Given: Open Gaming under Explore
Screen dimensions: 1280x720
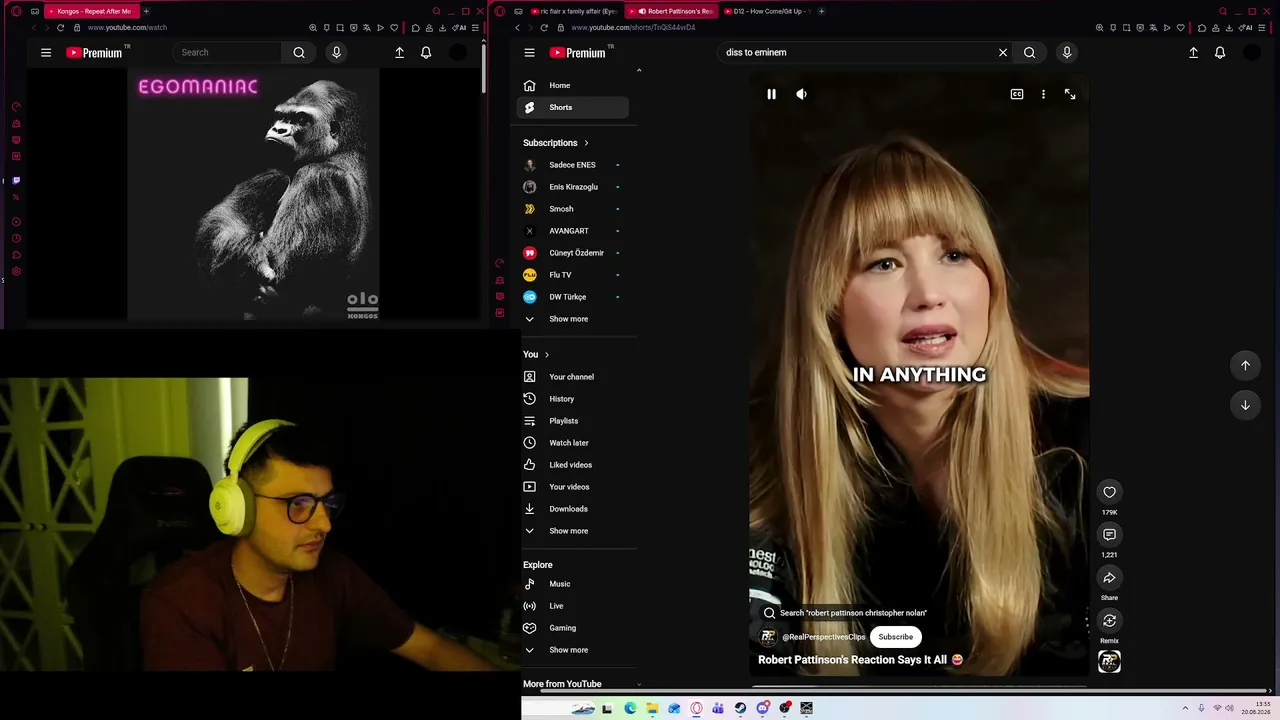Looking at the screenshot, I should click(x=573, y=628).
